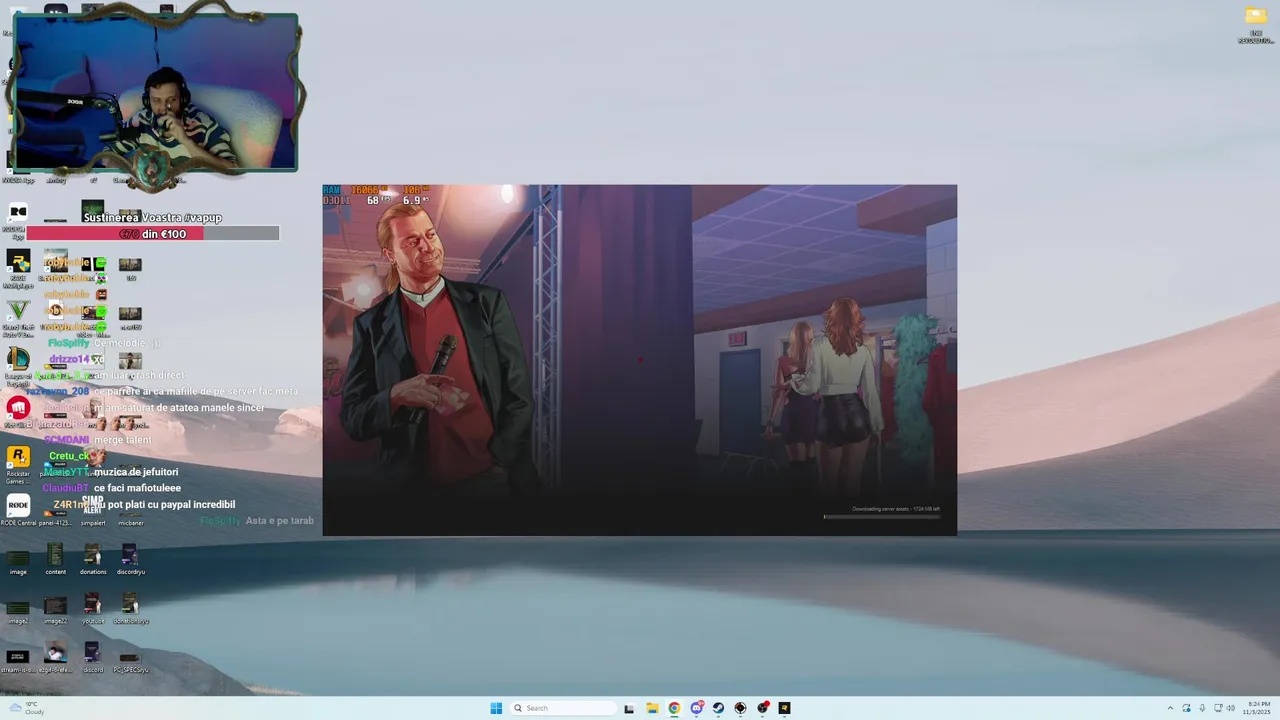Screen dimensions: 1280x720
Task: Select the image22 desktop file
Action: tap(55, 609)
